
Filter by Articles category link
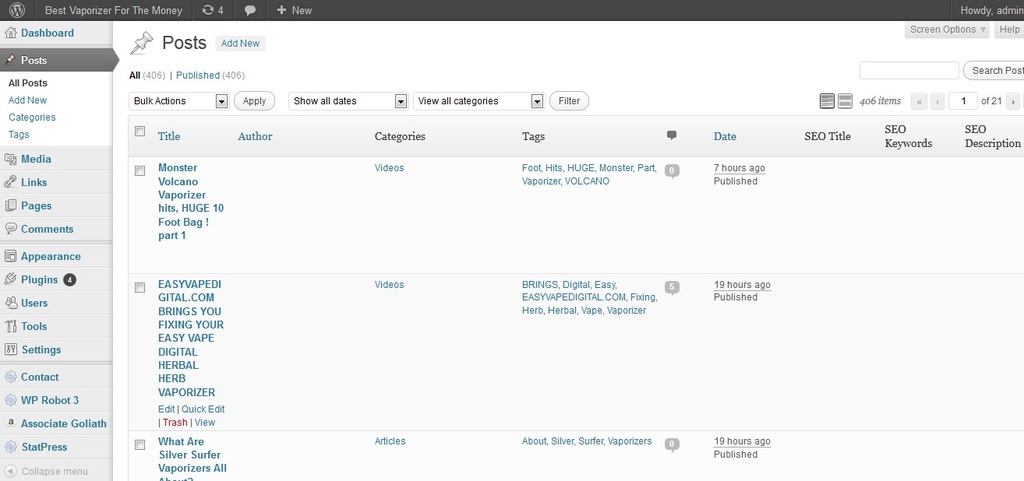[x=390, y=441]
